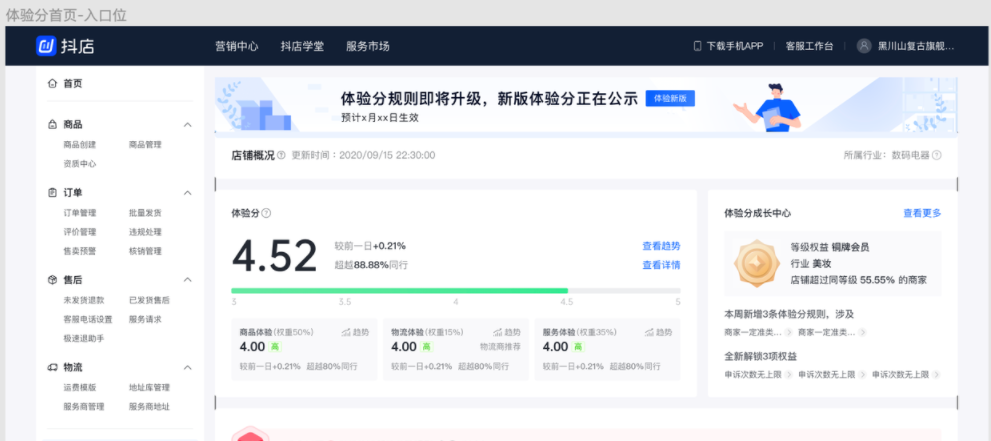Open 未发货退款 in sidebar
The height and width of the screenshot is (441, 991).
tap(84, 300)
